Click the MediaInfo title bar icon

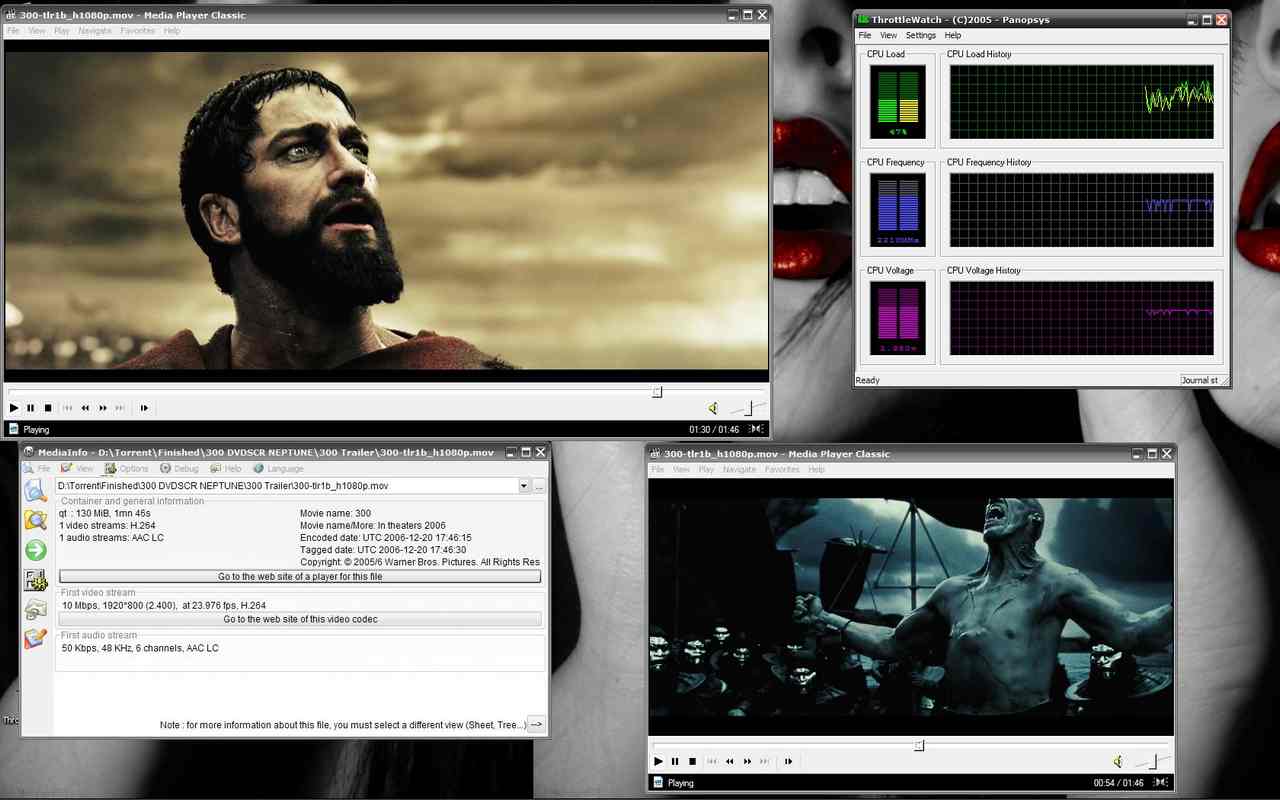pos(29,452)
